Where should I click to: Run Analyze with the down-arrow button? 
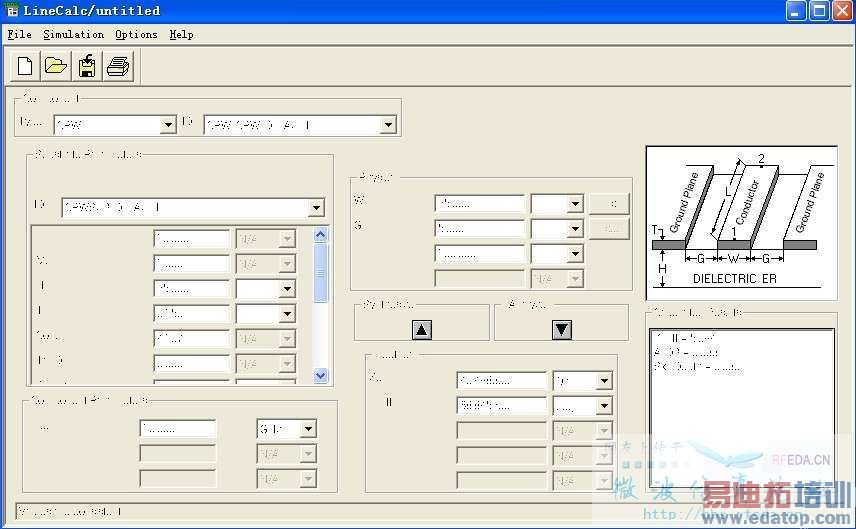pyautogui.click(x=562, y=330)
